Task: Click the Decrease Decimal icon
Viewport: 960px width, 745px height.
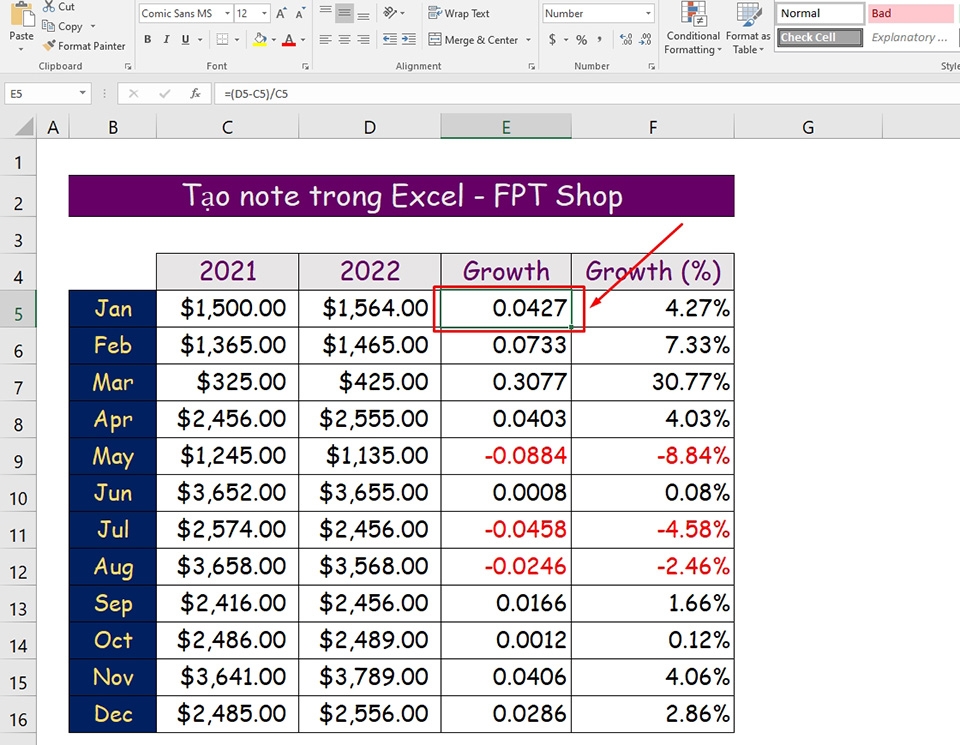Action: [x=645, y=40]
